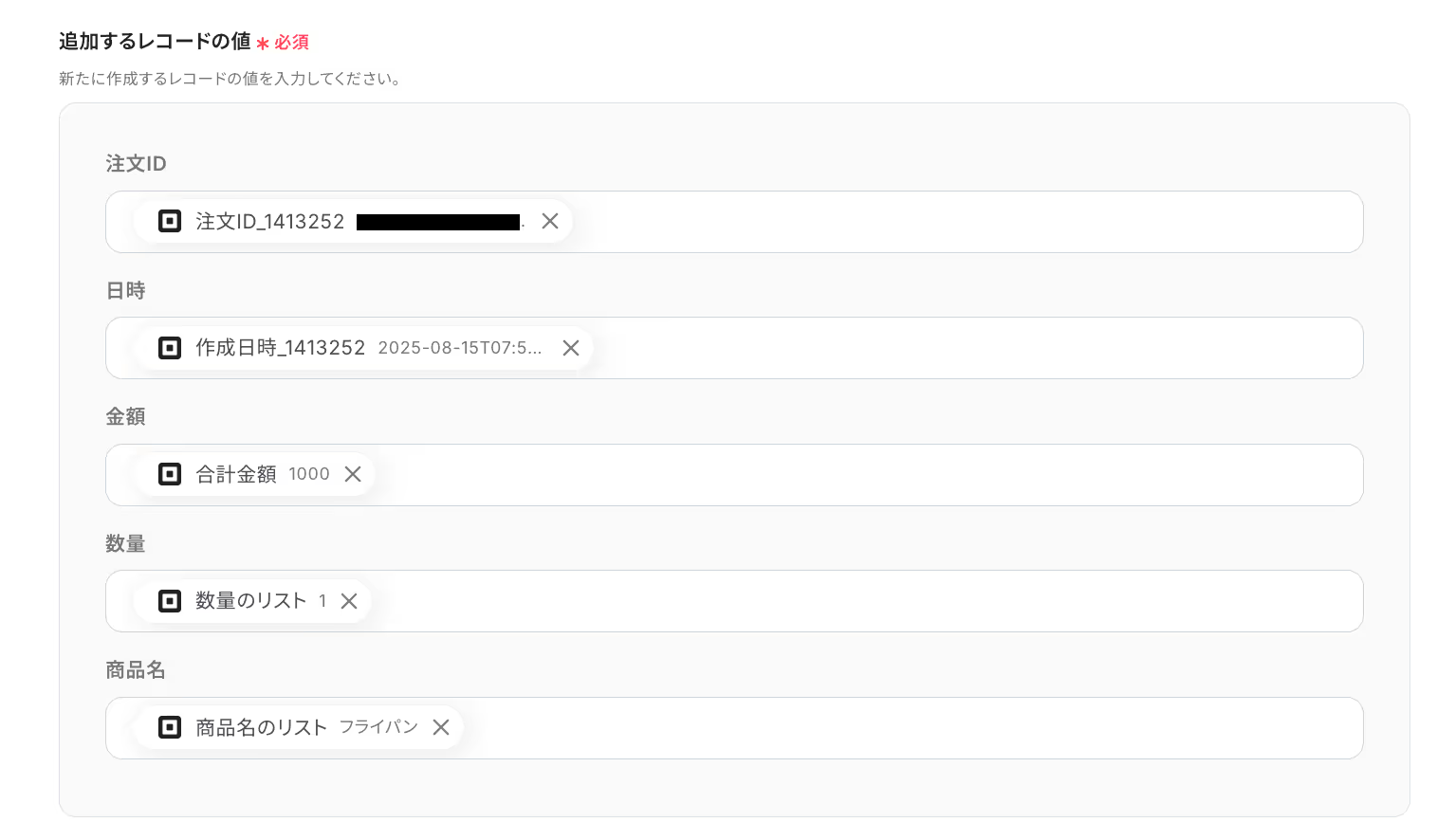1455x840 pixels.
Task: Delete the 数量のリスト chip using its X
Action: [x=349, y=601]
